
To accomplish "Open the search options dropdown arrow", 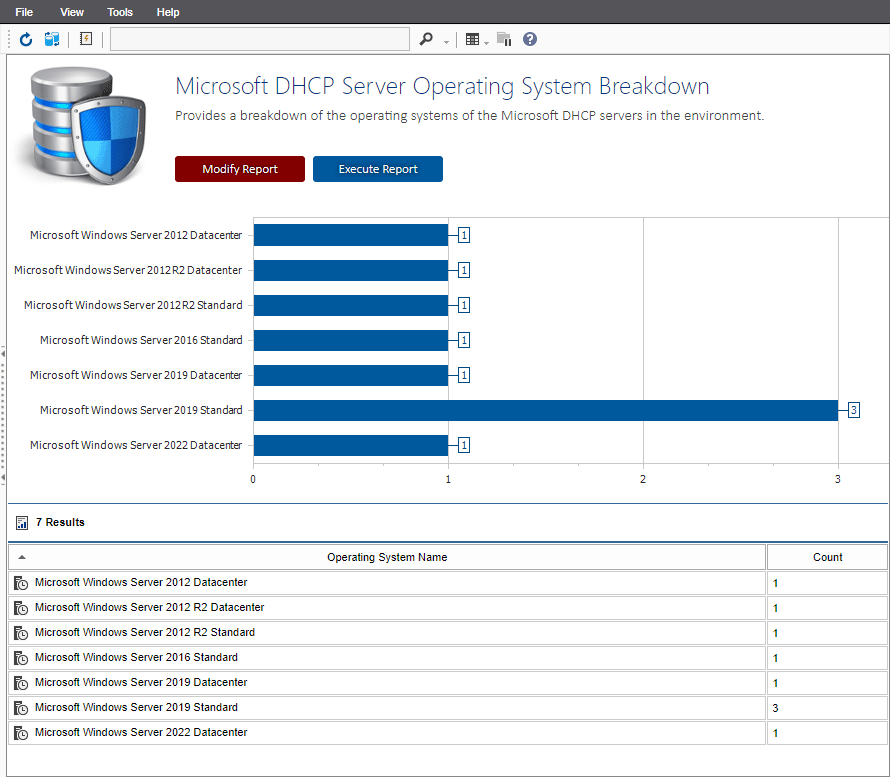I will (x=446, y=42).
